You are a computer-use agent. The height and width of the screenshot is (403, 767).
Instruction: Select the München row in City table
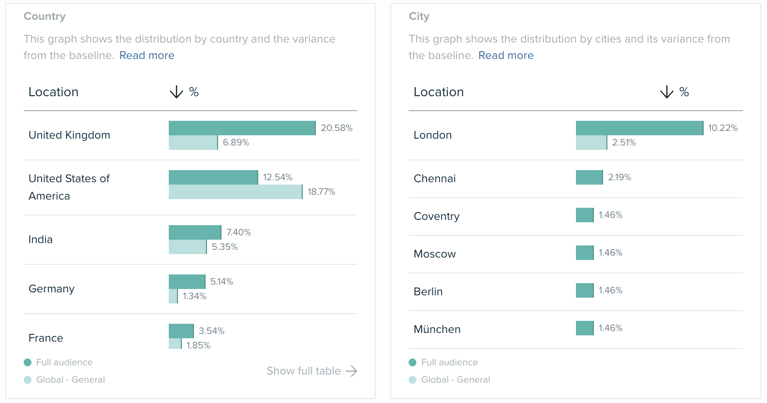575,329
